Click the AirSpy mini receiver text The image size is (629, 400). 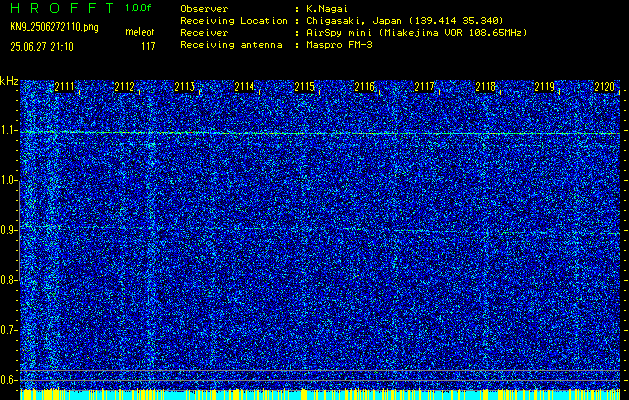tap(417, 33)
